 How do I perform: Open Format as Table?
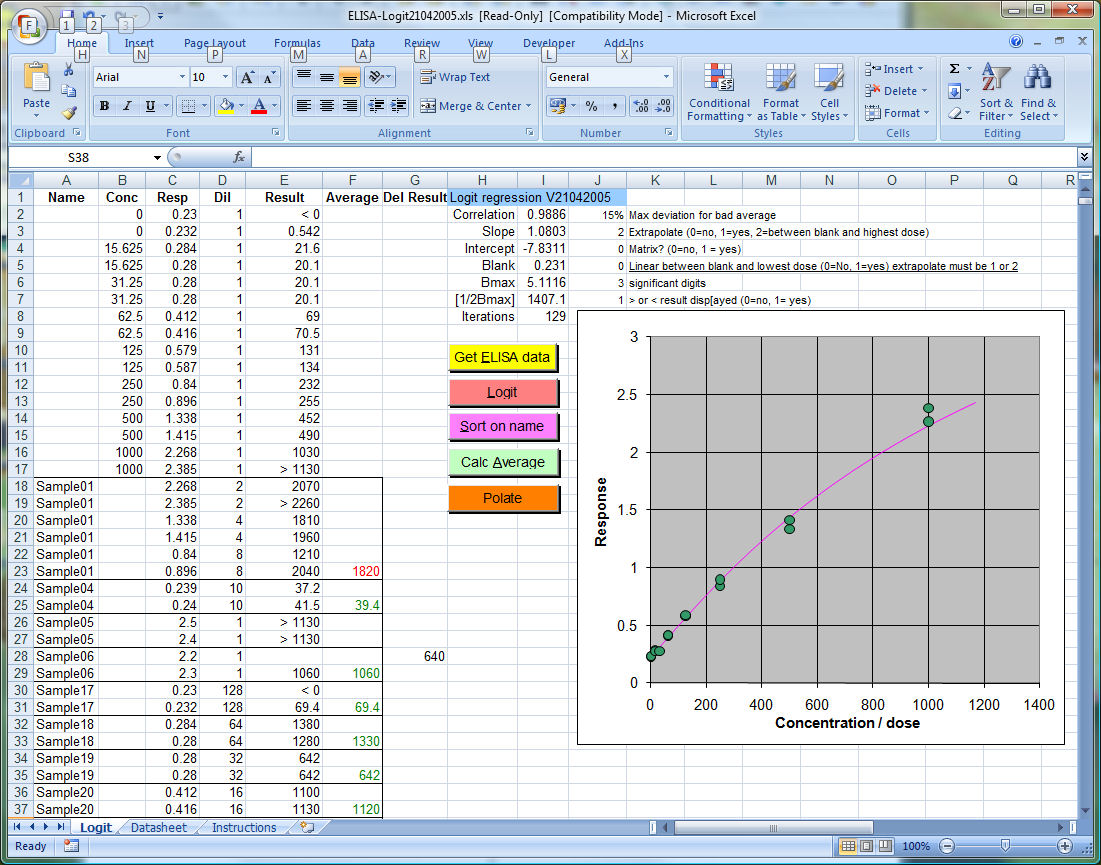click(x=781, y=92)
